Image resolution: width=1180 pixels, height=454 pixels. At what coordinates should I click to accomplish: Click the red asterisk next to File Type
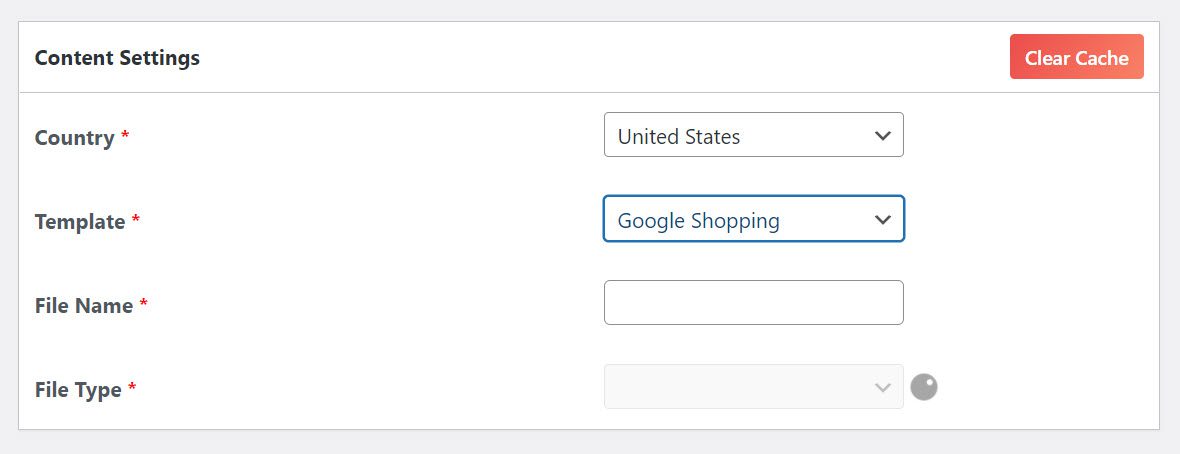pyautogui.click(x=132, y=386)
